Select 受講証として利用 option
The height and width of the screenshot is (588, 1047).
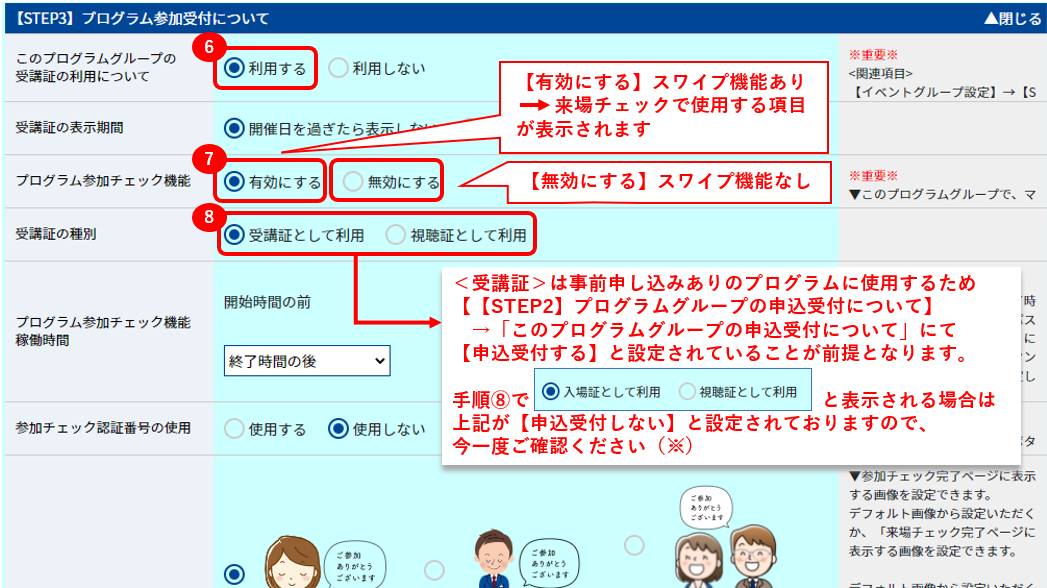coord(234,234)
